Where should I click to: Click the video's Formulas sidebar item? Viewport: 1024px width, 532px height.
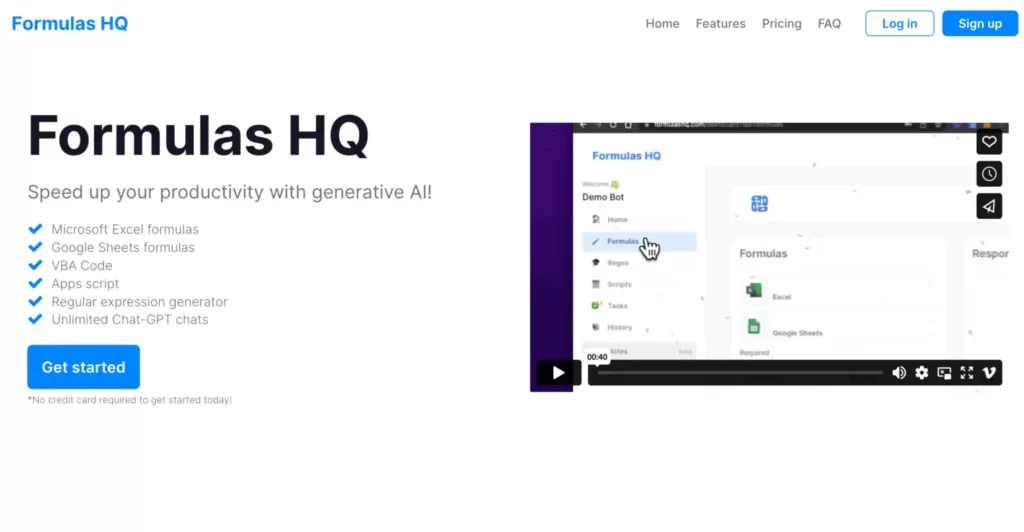[x=639, y=242]
